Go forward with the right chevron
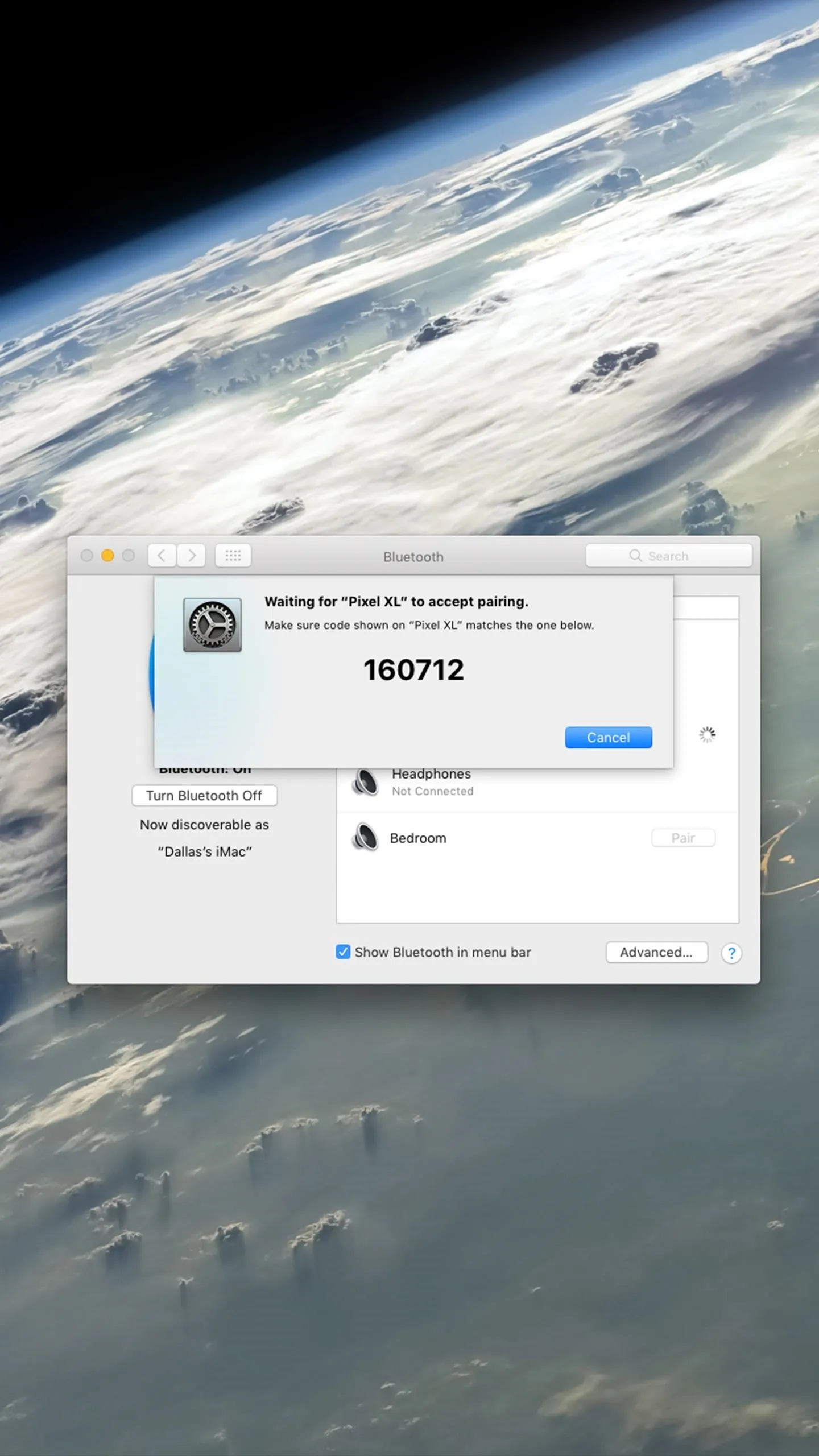This screenshot has height=1456, width=819. (x=191, y=556)
